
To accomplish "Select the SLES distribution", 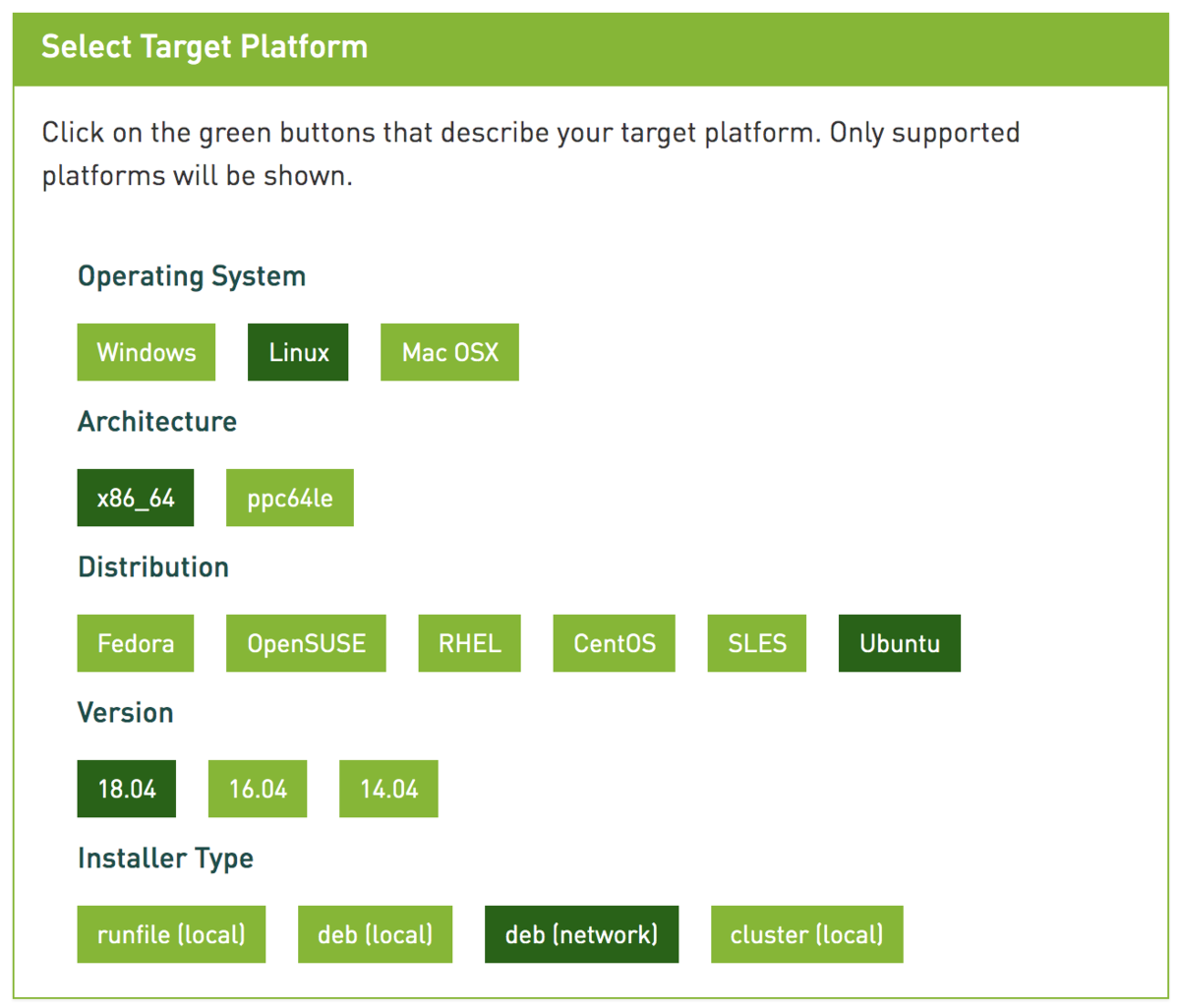I will click(x=757, y=643).
